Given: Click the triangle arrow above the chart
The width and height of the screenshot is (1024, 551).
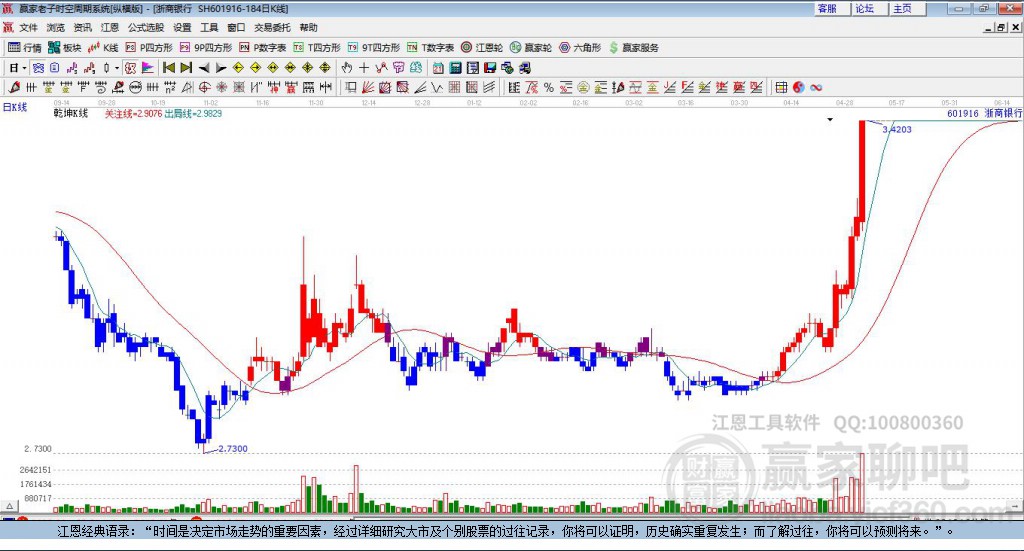Looking at the screenshot, I should pos(830,119).
